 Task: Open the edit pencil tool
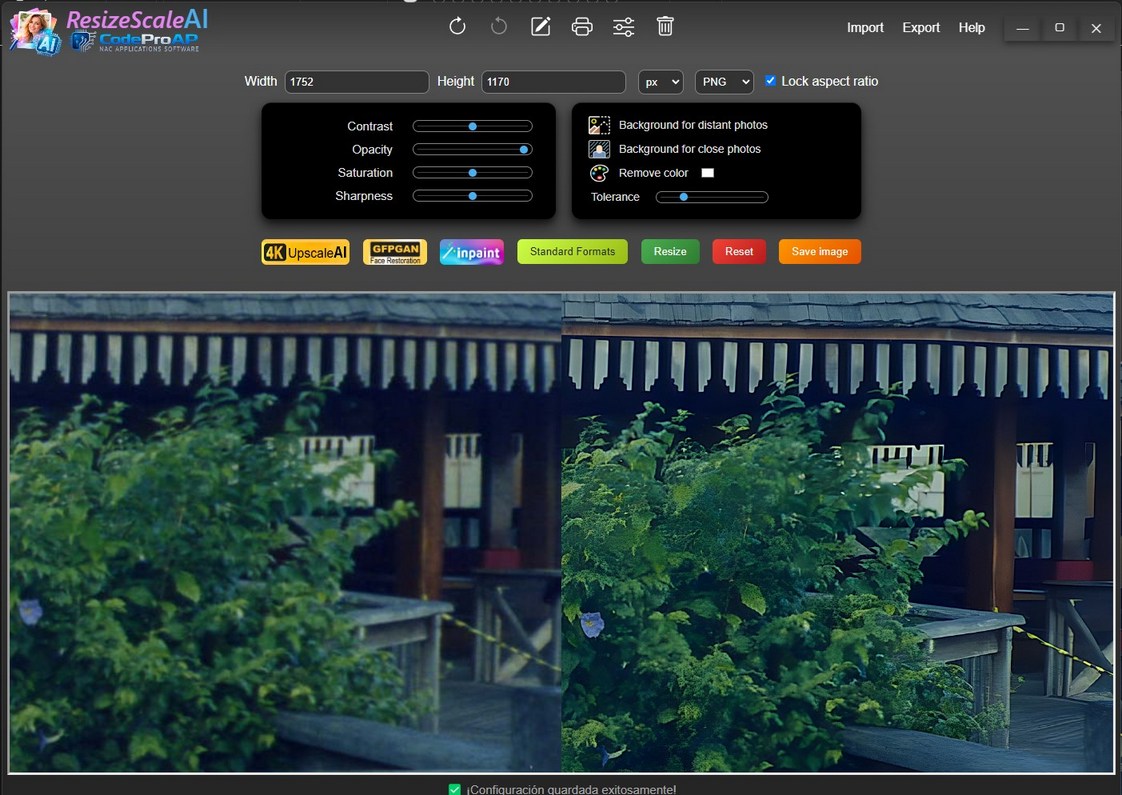pyautogui.click(x=540, y=27)
